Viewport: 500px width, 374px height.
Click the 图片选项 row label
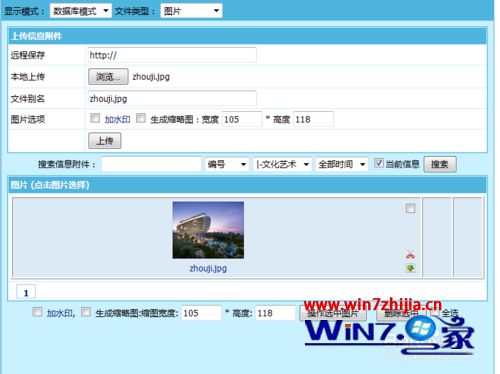[28, 119]
